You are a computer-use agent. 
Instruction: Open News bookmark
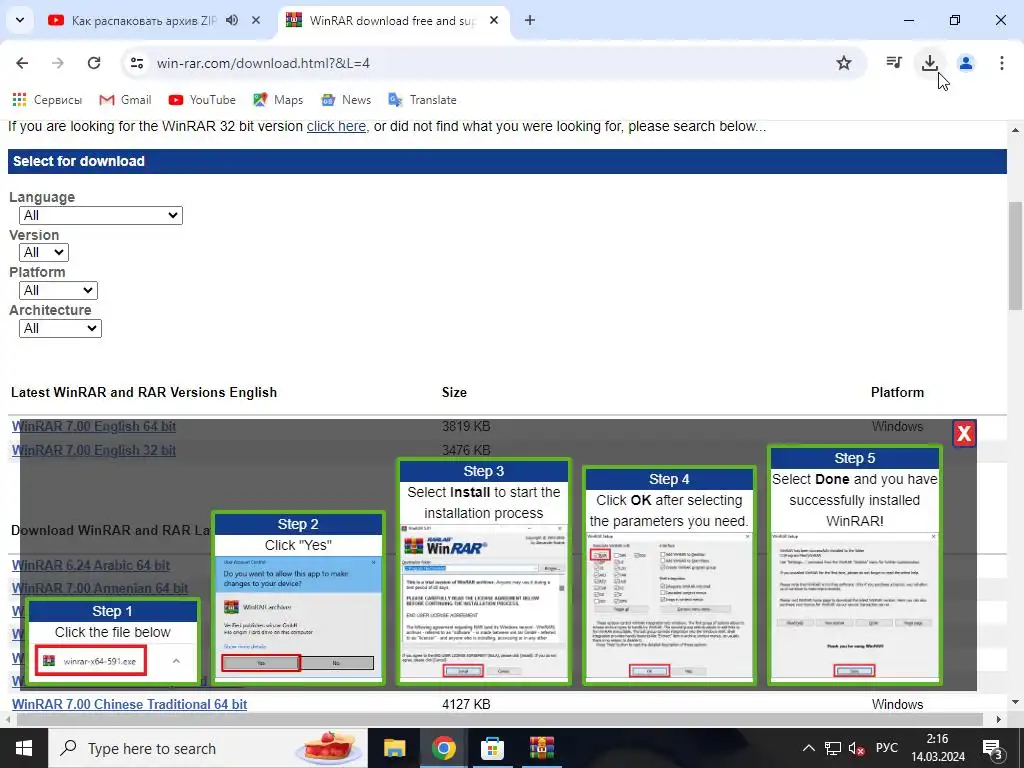346,100
